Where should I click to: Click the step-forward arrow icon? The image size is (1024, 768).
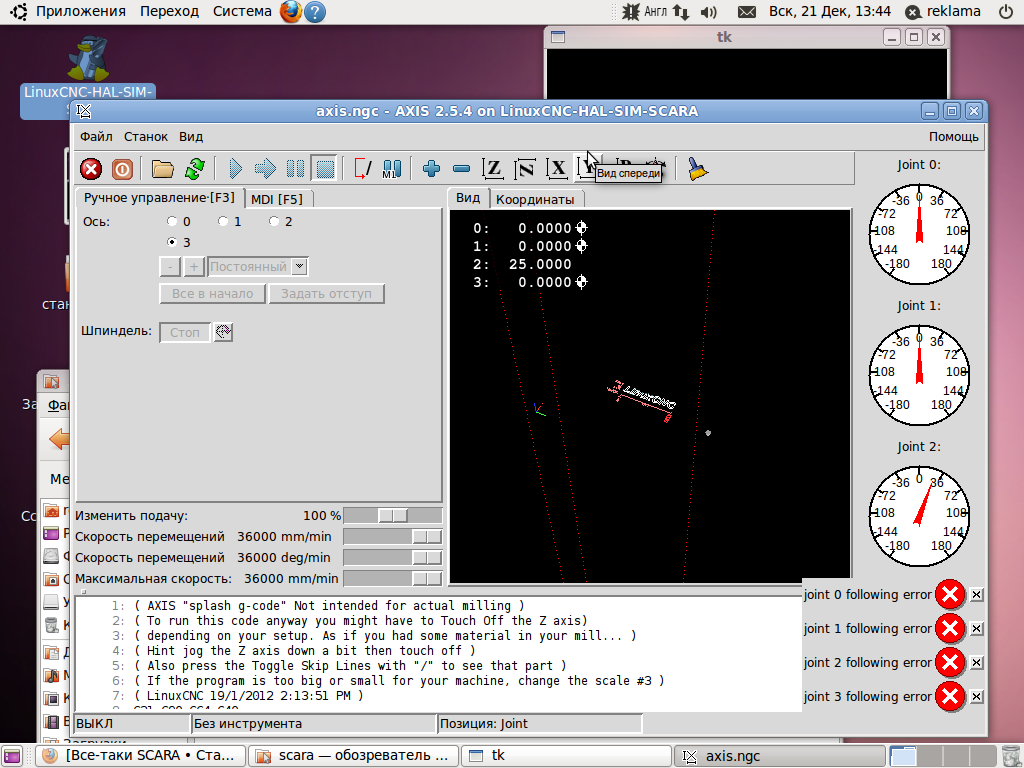pos(265,169)
